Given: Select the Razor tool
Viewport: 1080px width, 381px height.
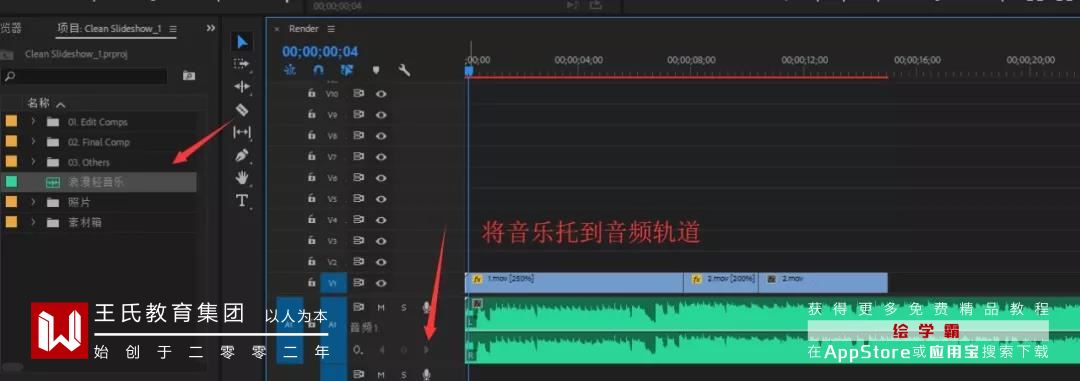Looking at the screenshot, I should (x=242, y=110).
